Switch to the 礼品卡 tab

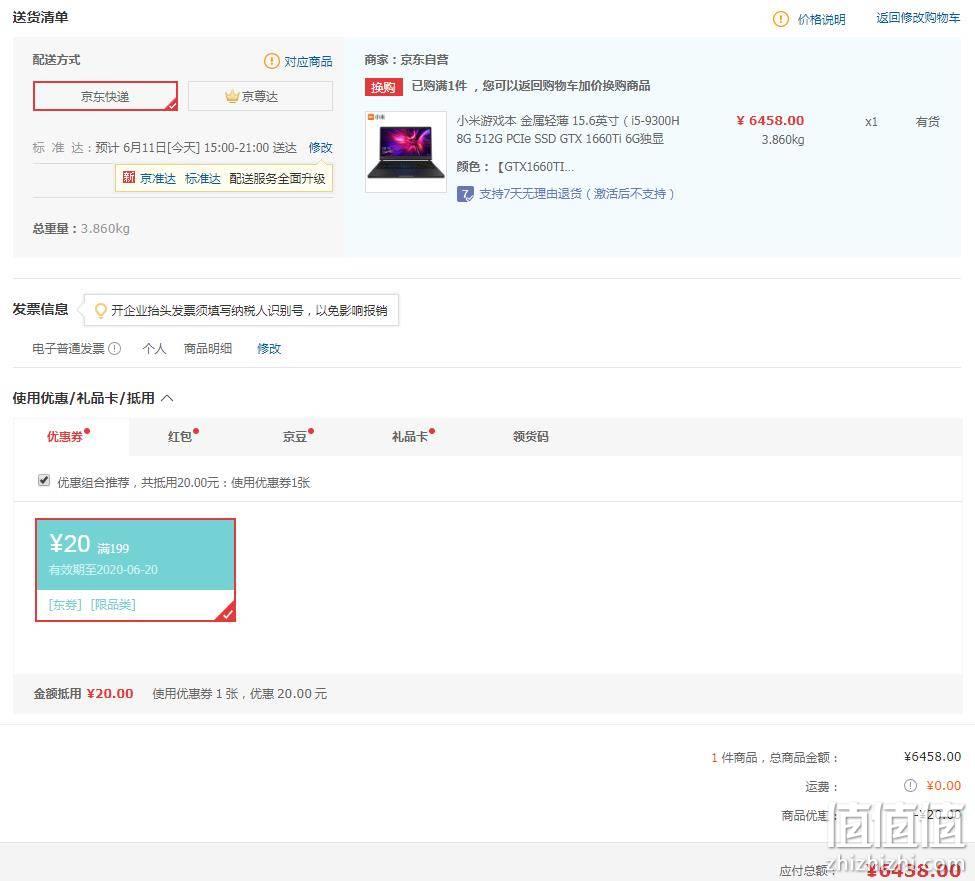coord(410,436)
